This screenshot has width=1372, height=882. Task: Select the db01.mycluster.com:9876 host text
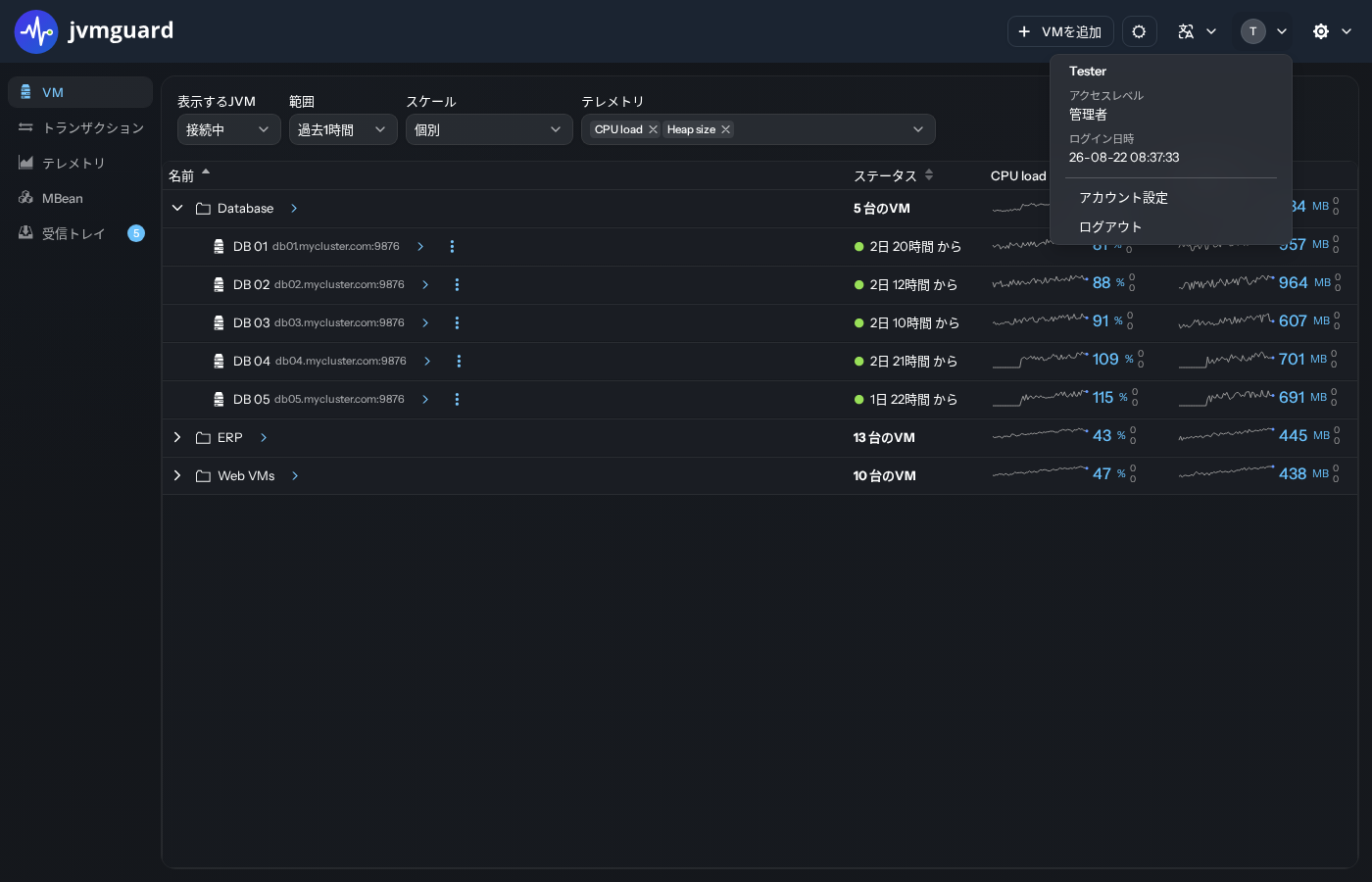pos(336,247)
